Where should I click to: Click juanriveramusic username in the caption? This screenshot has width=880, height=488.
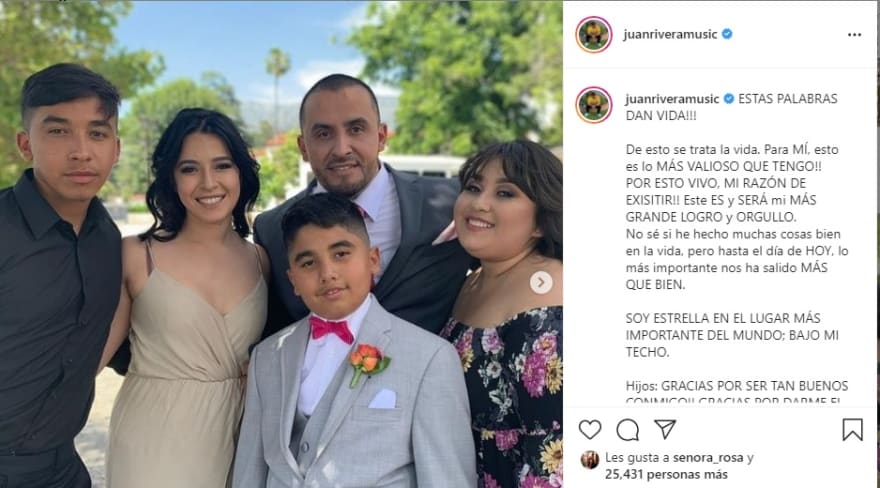(672, 99)
